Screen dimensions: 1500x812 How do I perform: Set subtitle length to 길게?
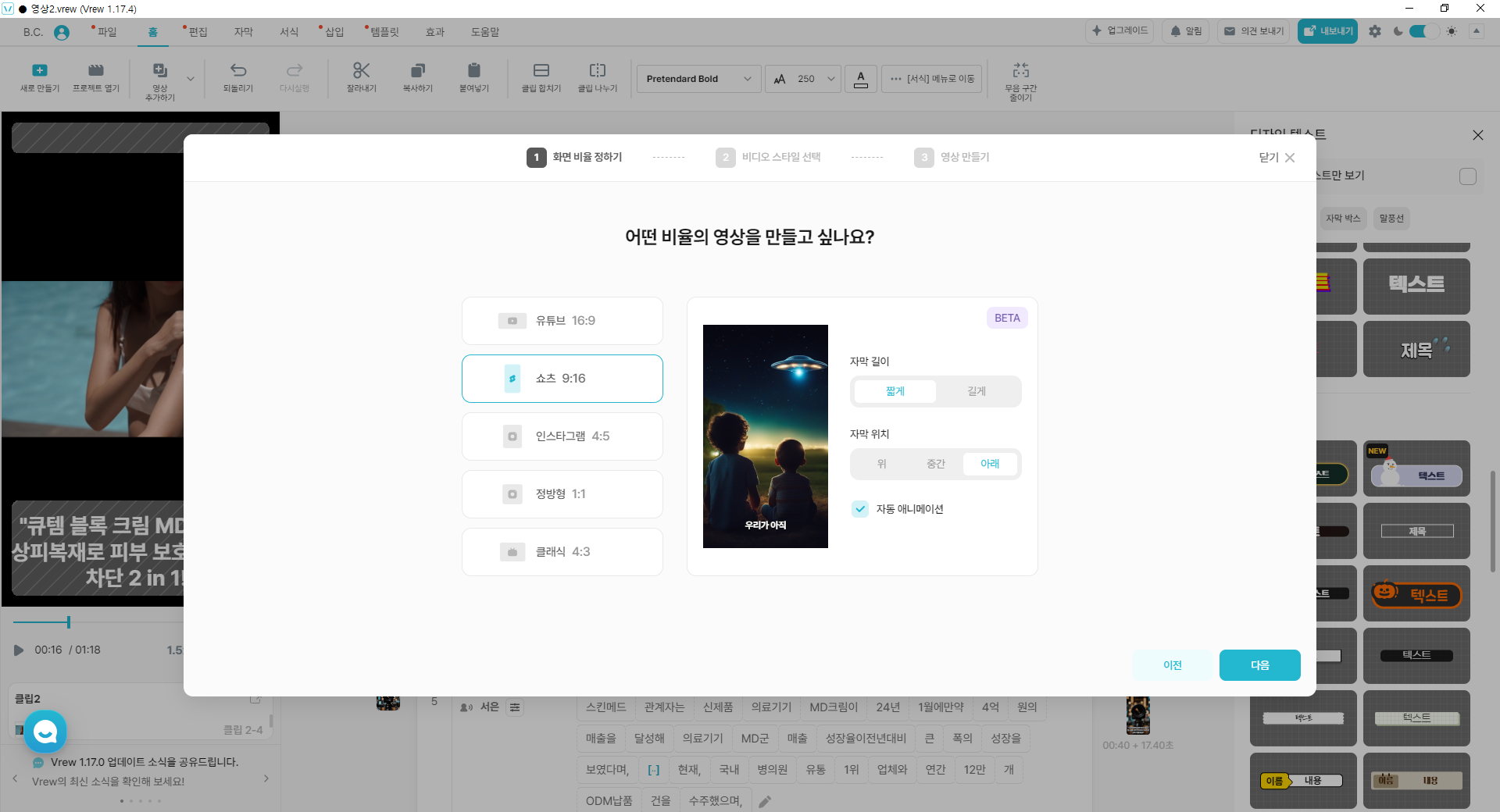click(977, 391)
